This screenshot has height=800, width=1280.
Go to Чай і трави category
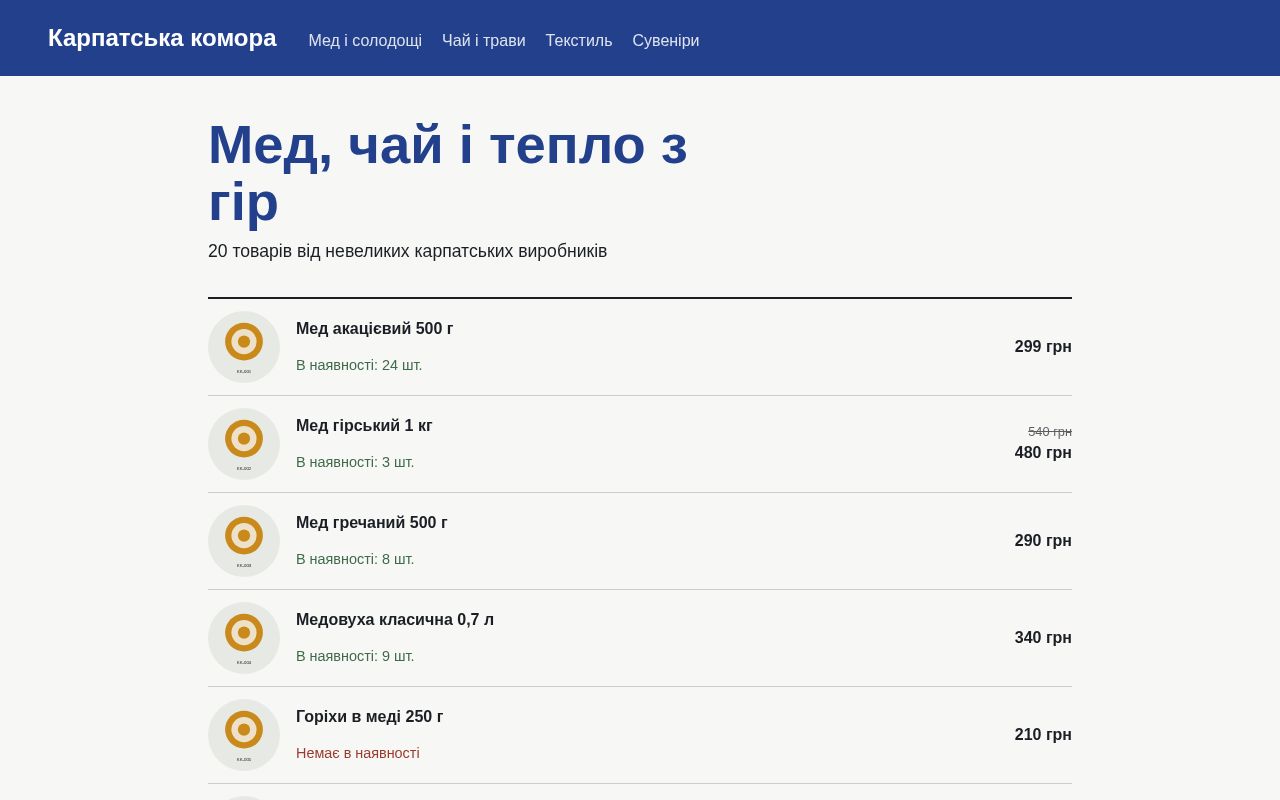click(484, 41)
